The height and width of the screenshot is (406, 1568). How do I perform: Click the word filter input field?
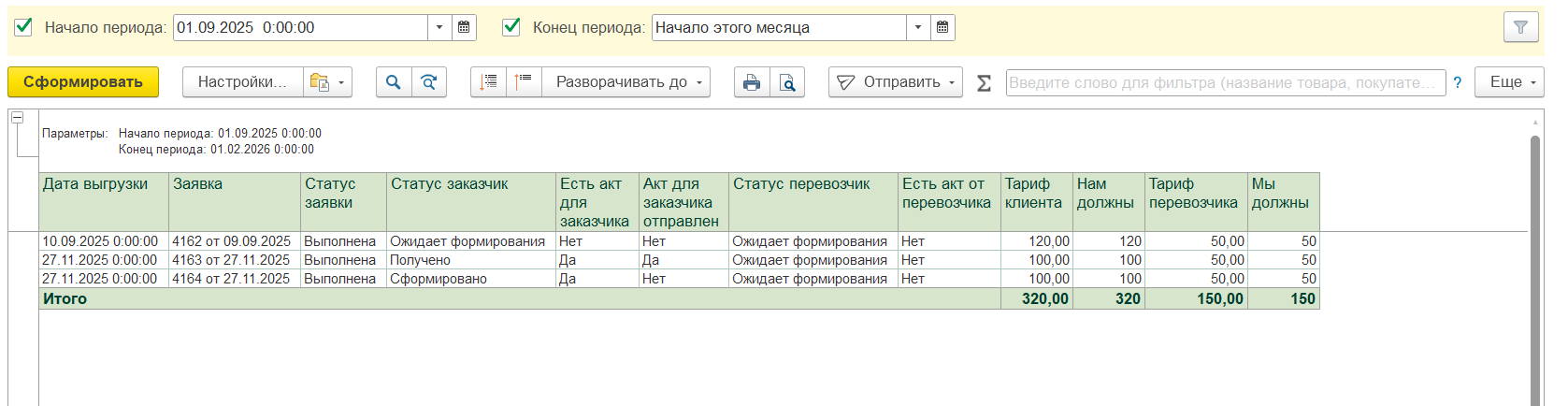point(1226,82)
